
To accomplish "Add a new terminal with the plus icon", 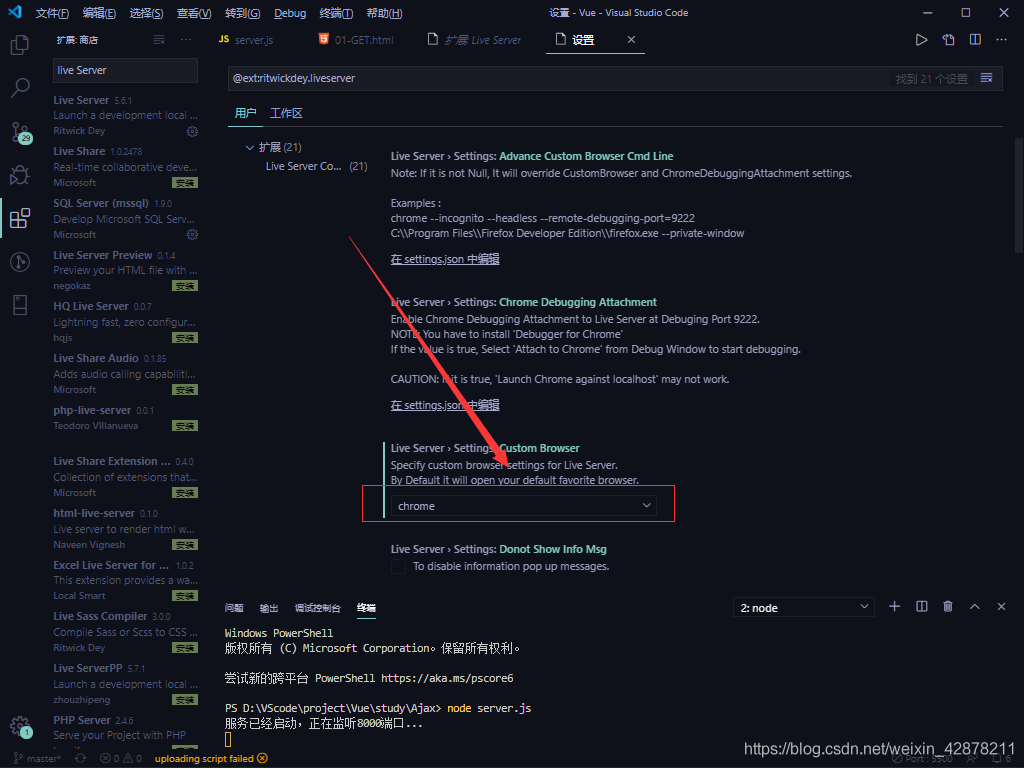I will click(894, 606).
